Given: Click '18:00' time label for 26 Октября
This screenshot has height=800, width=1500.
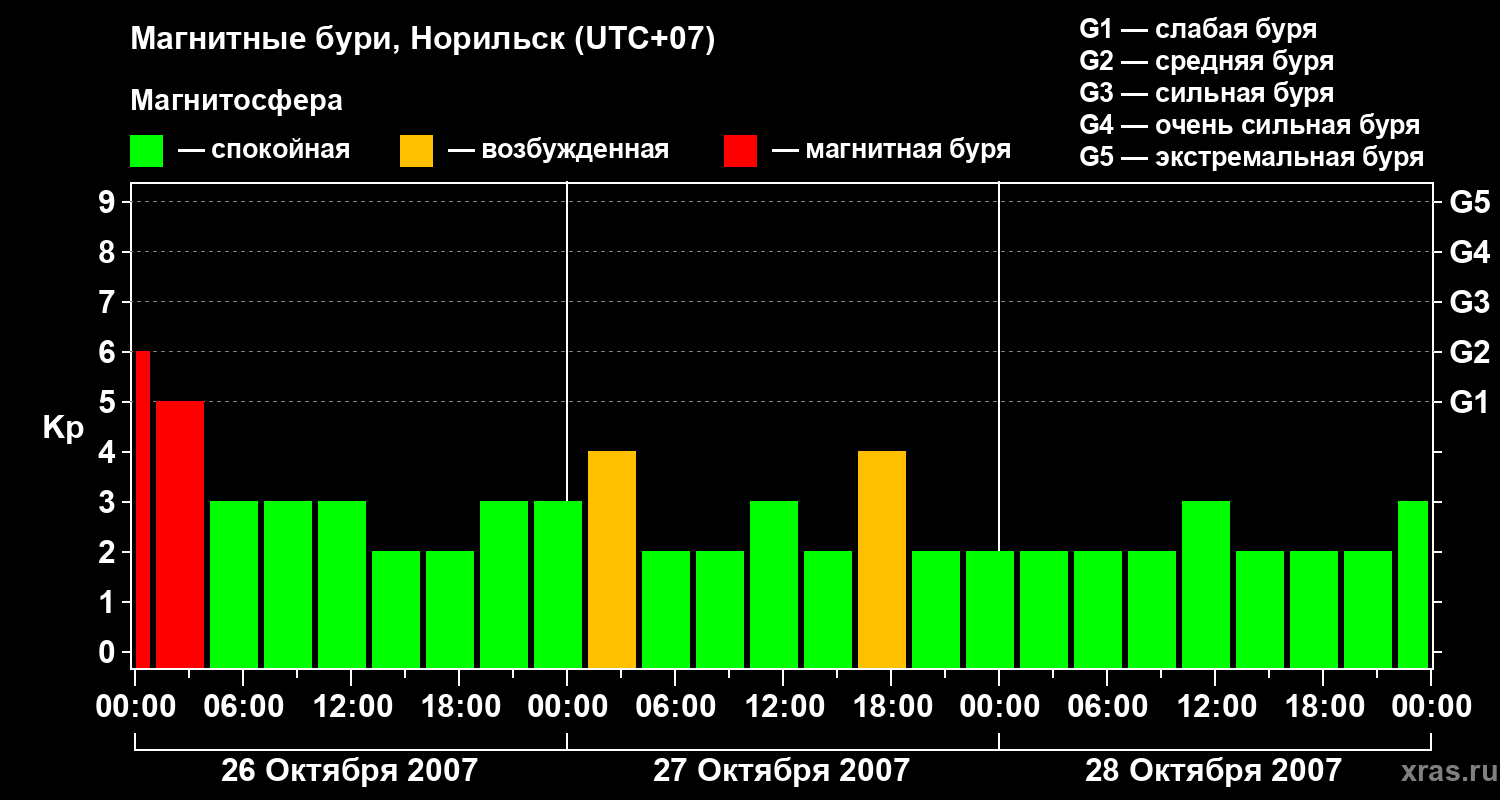Looking at the screenshot, I should click(x=459, y=707).
